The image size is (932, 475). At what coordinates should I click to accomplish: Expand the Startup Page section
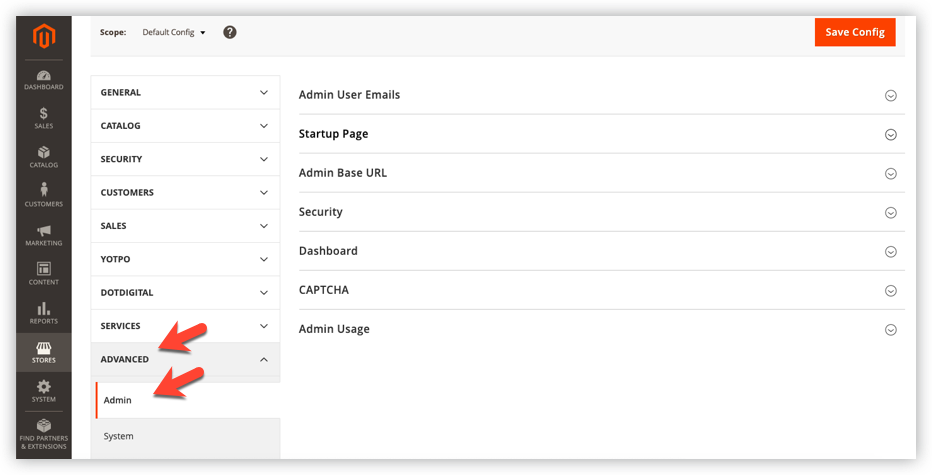coord(602,134)
